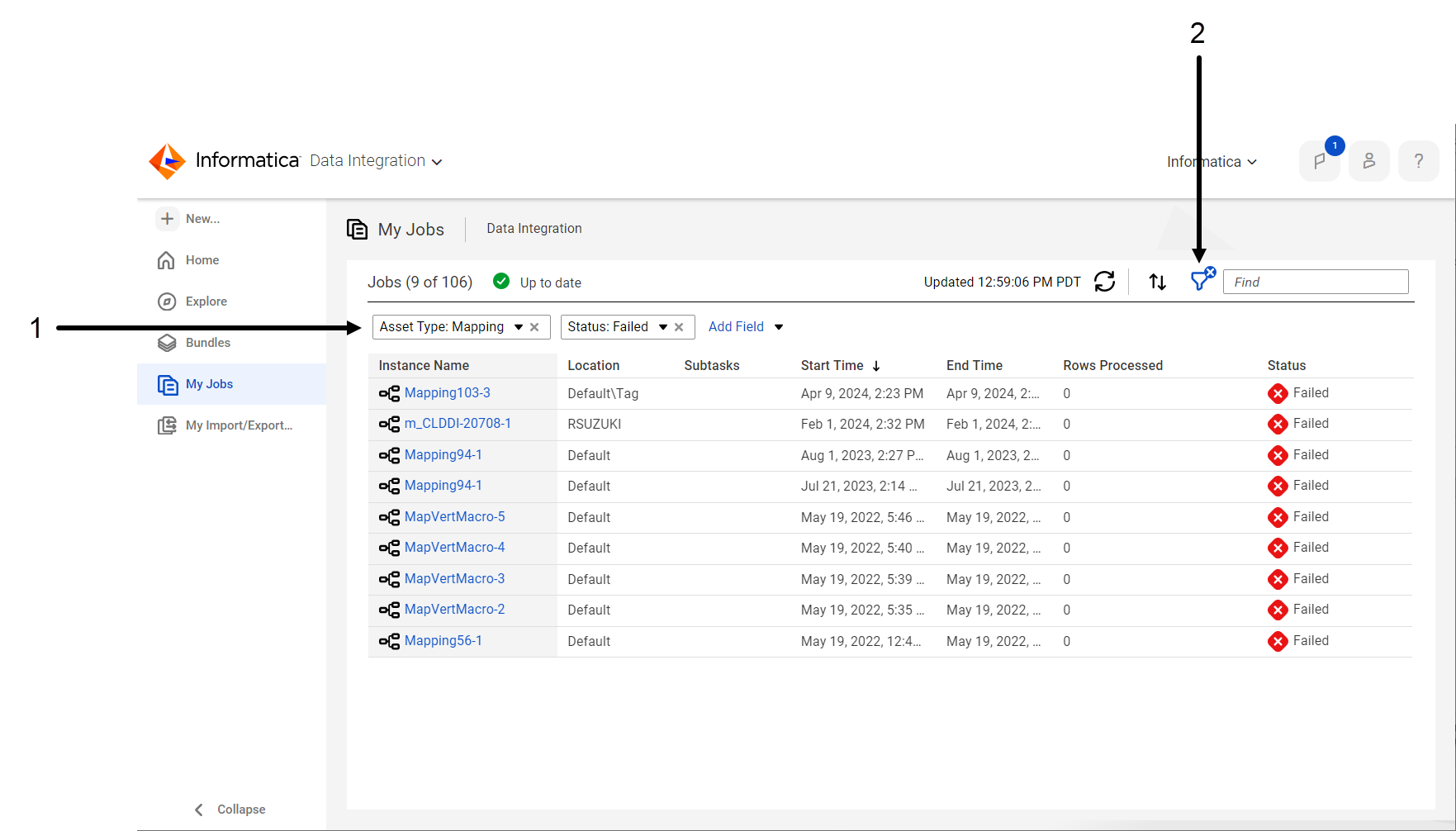Open the help question mark icon
The image size is (1456, 831).
(1419, 161)
